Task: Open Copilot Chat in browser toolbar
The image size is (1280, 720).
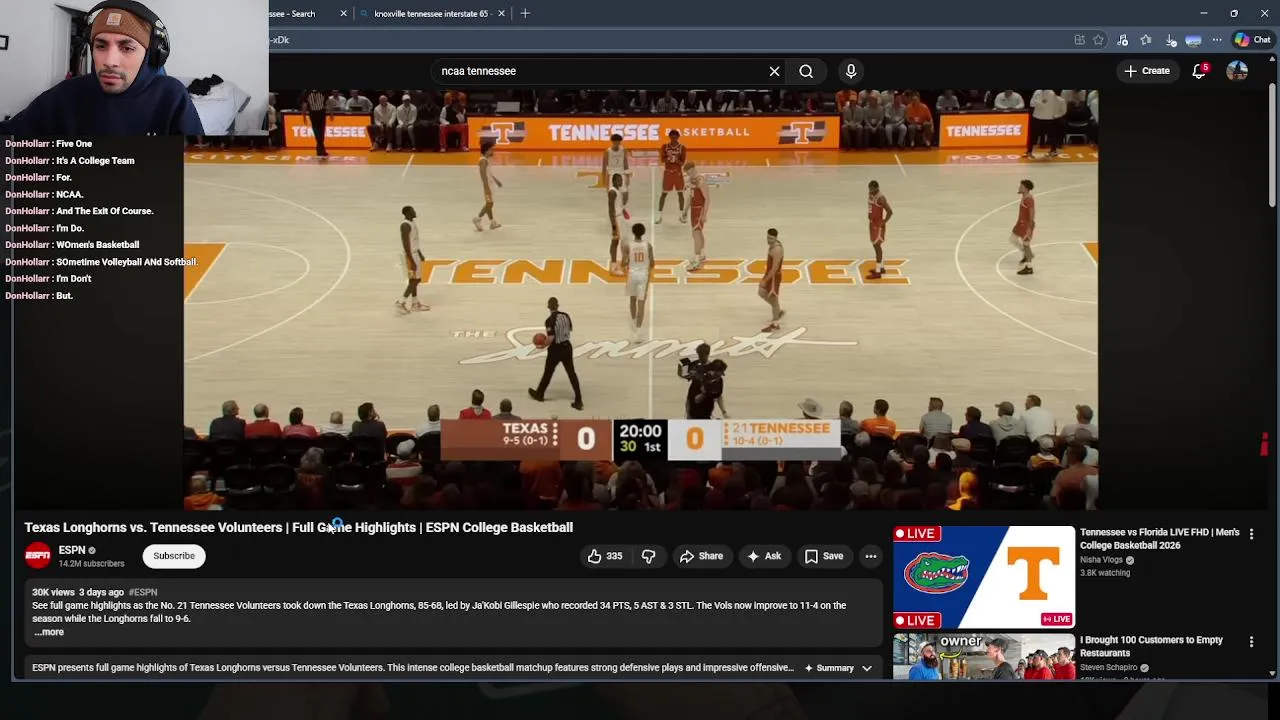Action: click(x=1252, y=40)
